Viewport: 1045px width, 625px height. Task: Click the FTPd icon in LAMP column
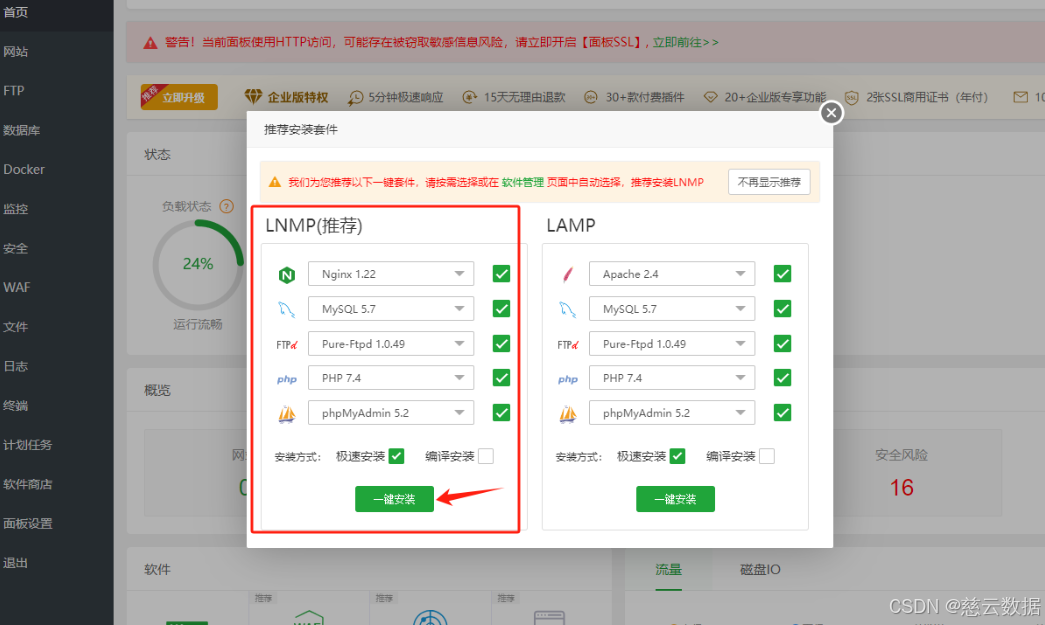[x=568, y=344]
